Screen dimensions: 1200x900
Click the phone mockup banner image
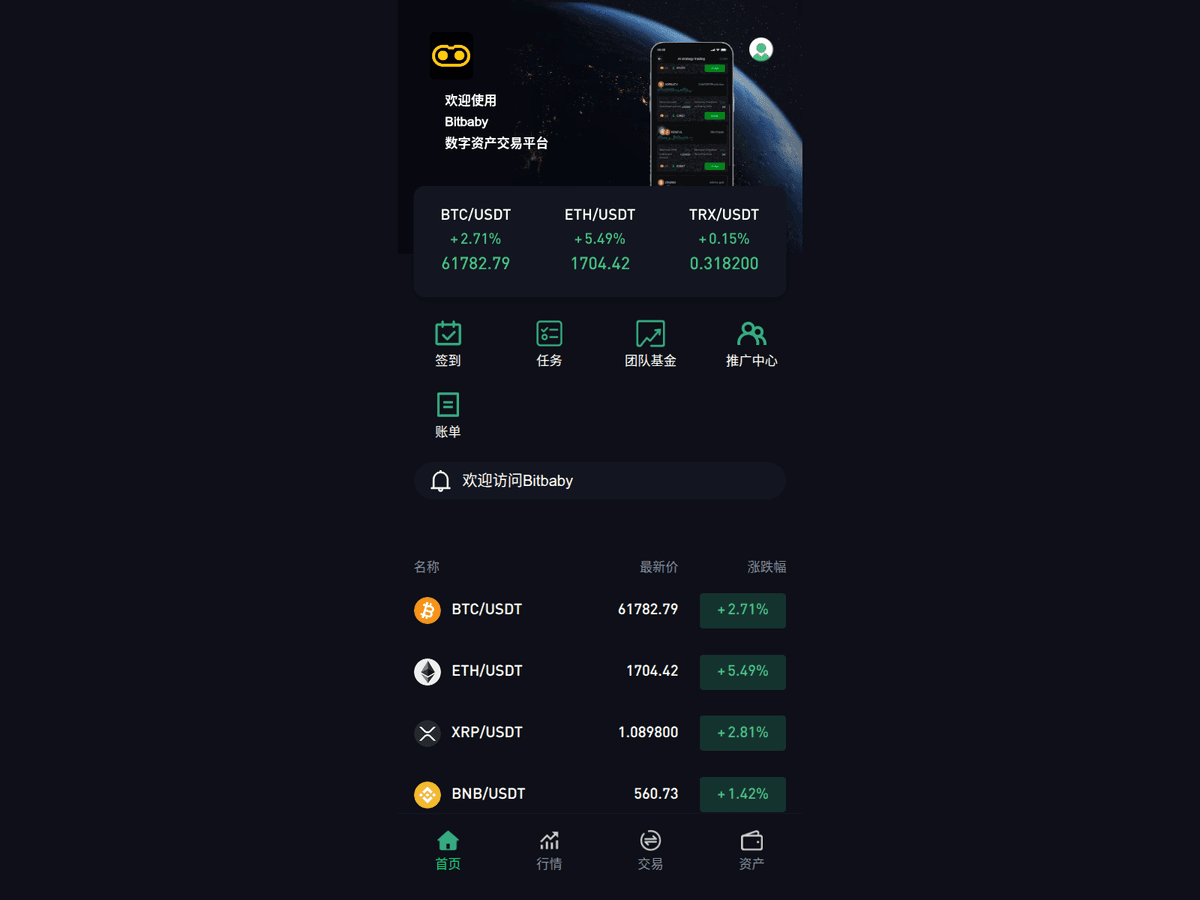[x=692, y=114]
